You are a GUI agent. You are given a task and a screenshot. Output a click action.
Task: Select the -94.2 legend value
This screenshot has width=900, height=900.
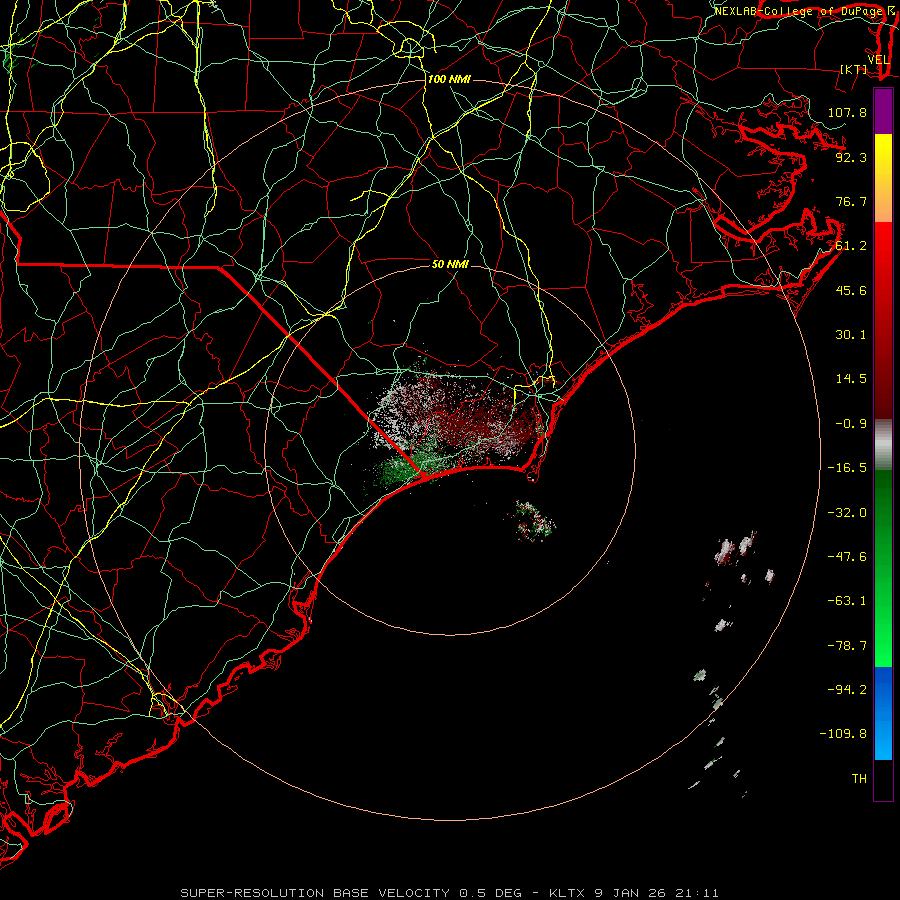847,689
